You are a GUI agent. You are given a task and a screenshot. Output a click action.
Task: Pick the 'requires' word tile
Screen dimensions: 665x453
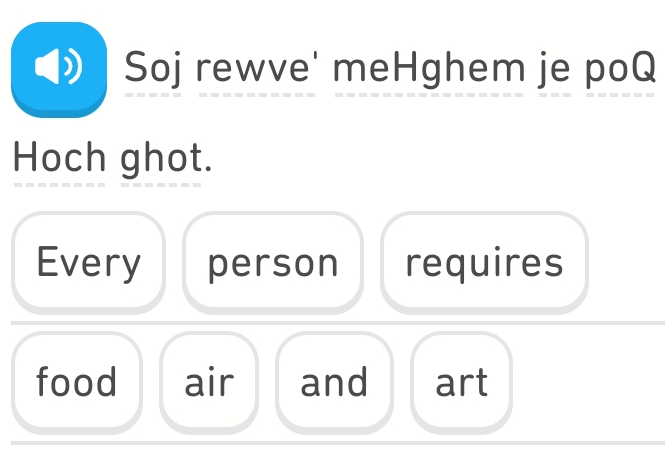(484, 262)
